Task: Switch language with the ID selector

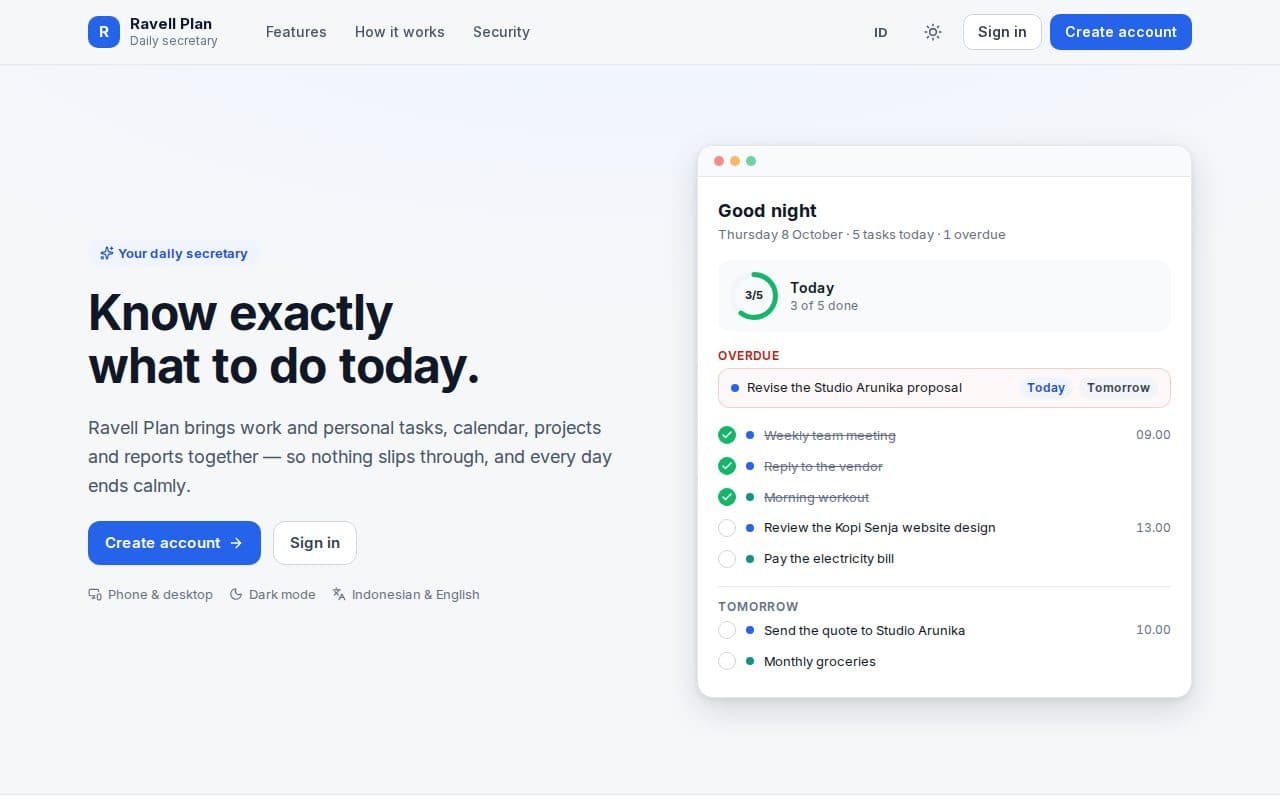Action: tap(881, 32)
